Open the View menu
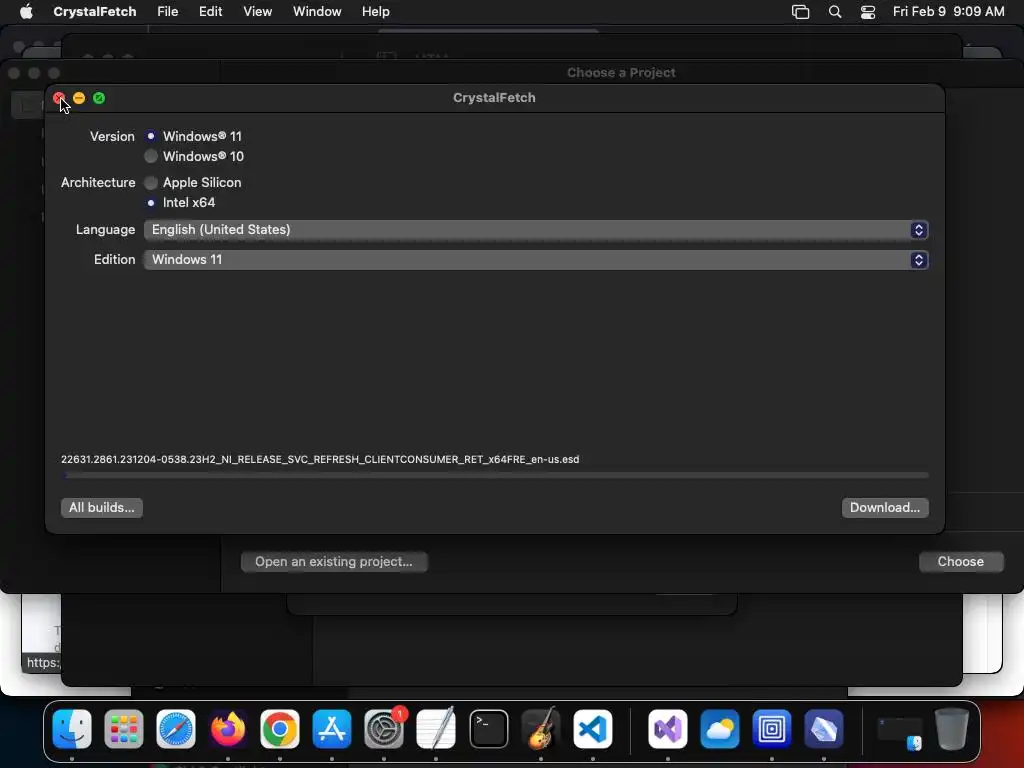This screenshot has height=768, width=1024. tap(257, 12)
